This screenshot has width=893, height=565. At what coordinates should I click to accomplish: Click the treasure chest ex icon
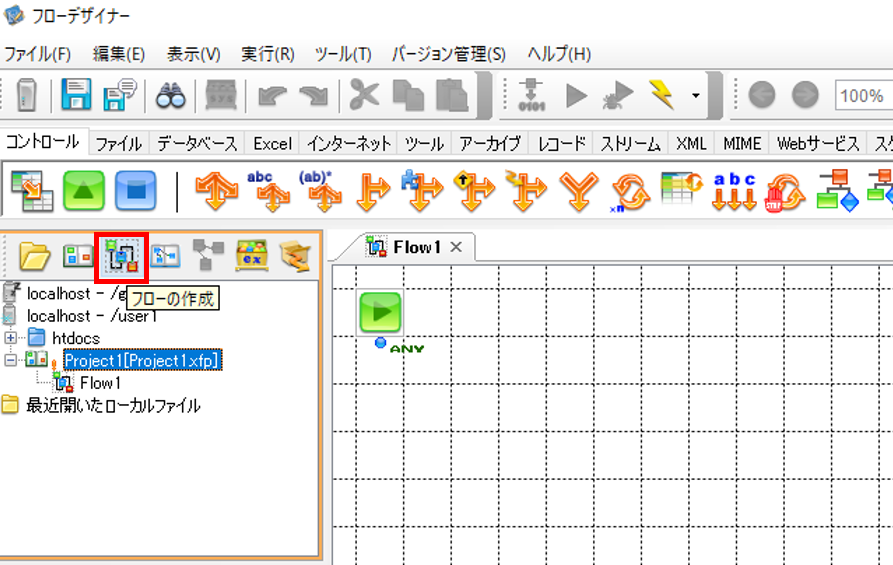(252, 255)
